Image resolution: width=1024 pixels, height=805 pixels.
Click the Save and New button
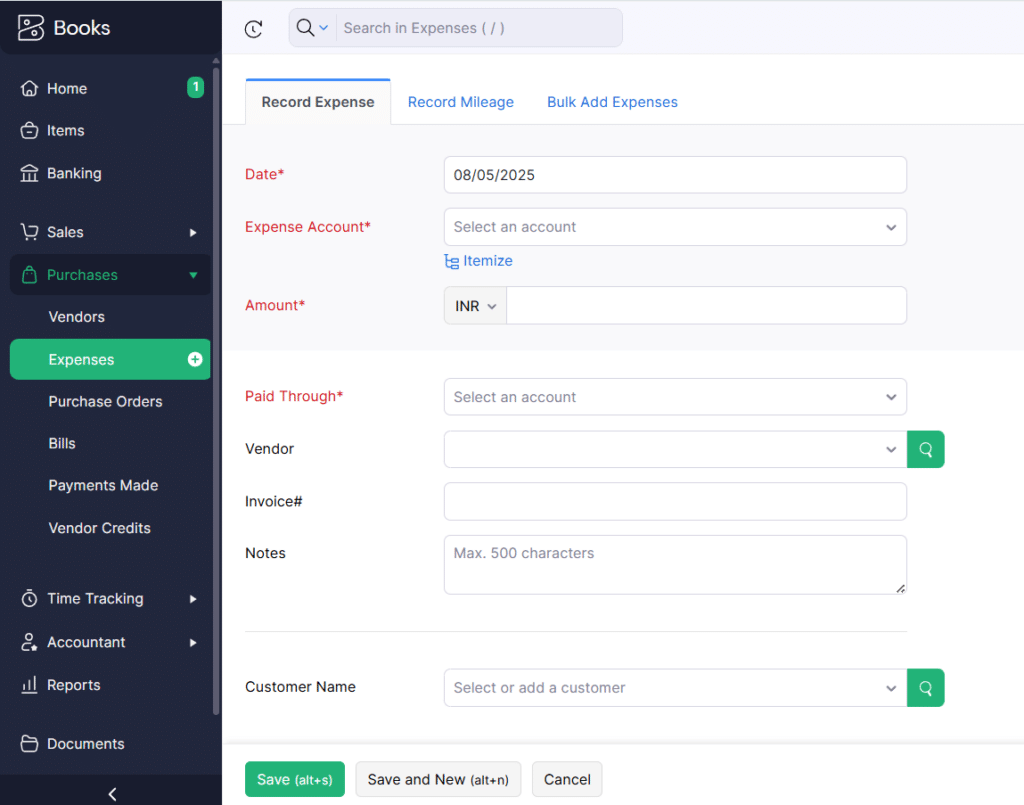(x=438, y=779)
